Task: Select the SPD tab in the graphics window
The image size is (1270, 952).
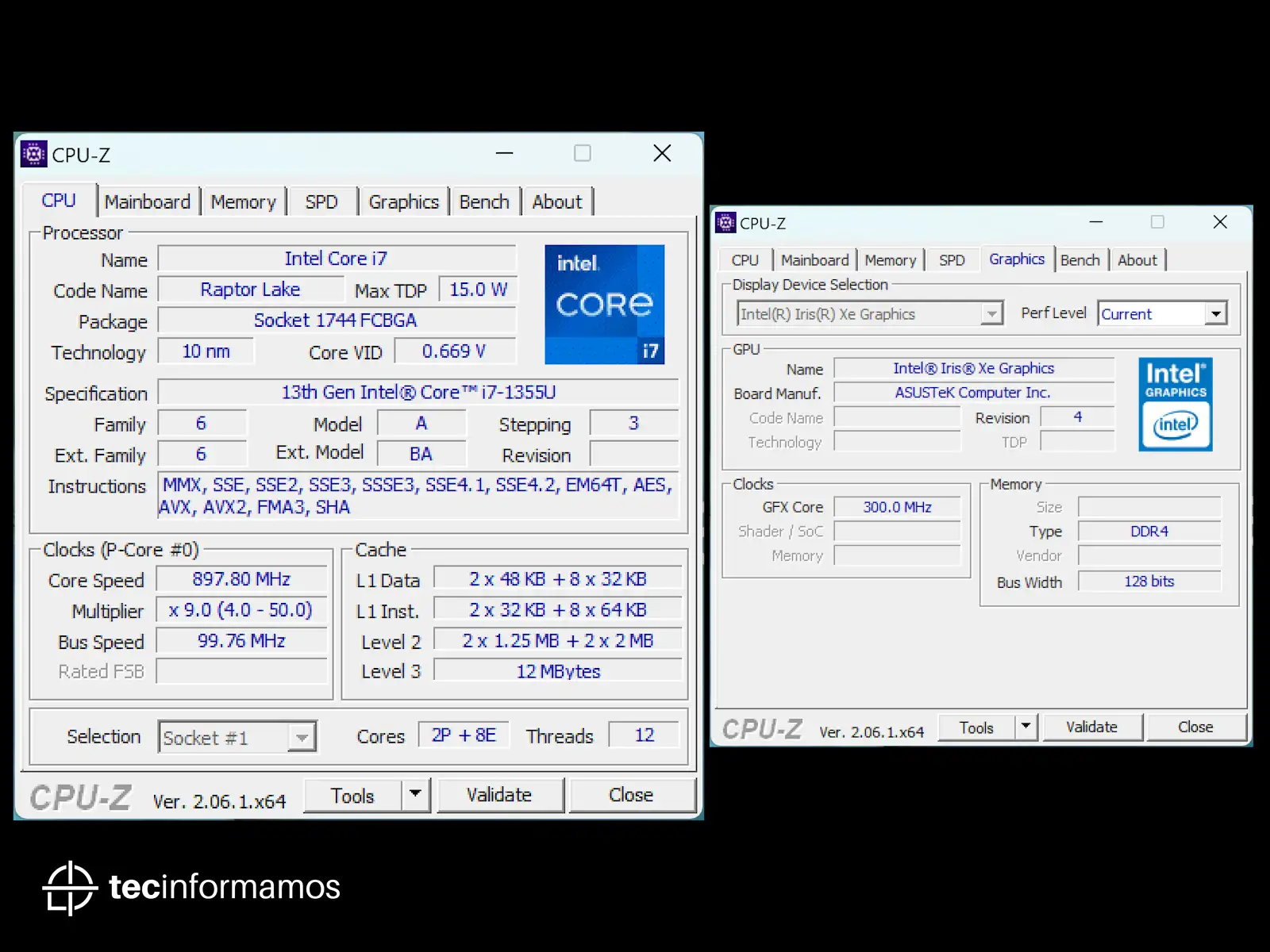Action: (952, 260)
